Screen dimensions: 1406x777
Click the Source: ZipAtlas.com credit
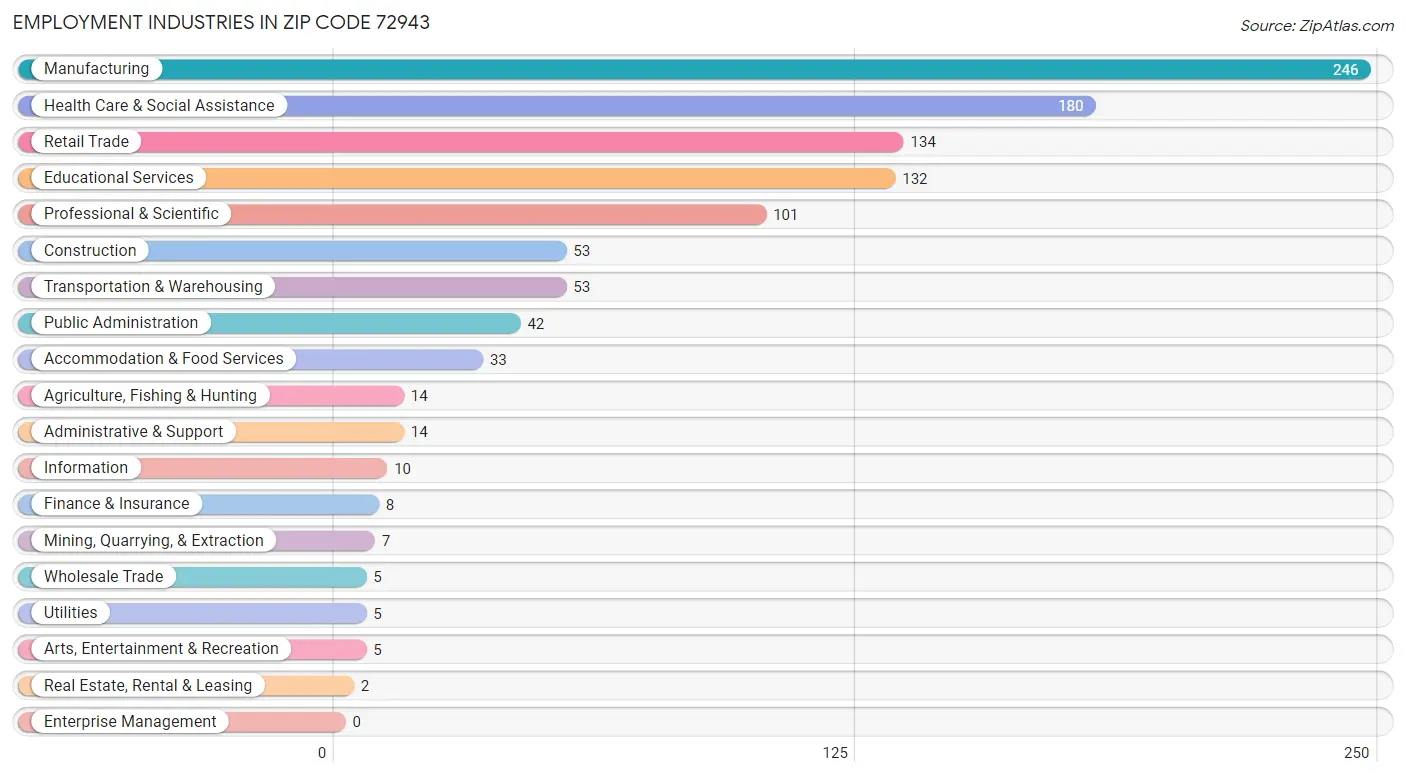(1317, 26)
